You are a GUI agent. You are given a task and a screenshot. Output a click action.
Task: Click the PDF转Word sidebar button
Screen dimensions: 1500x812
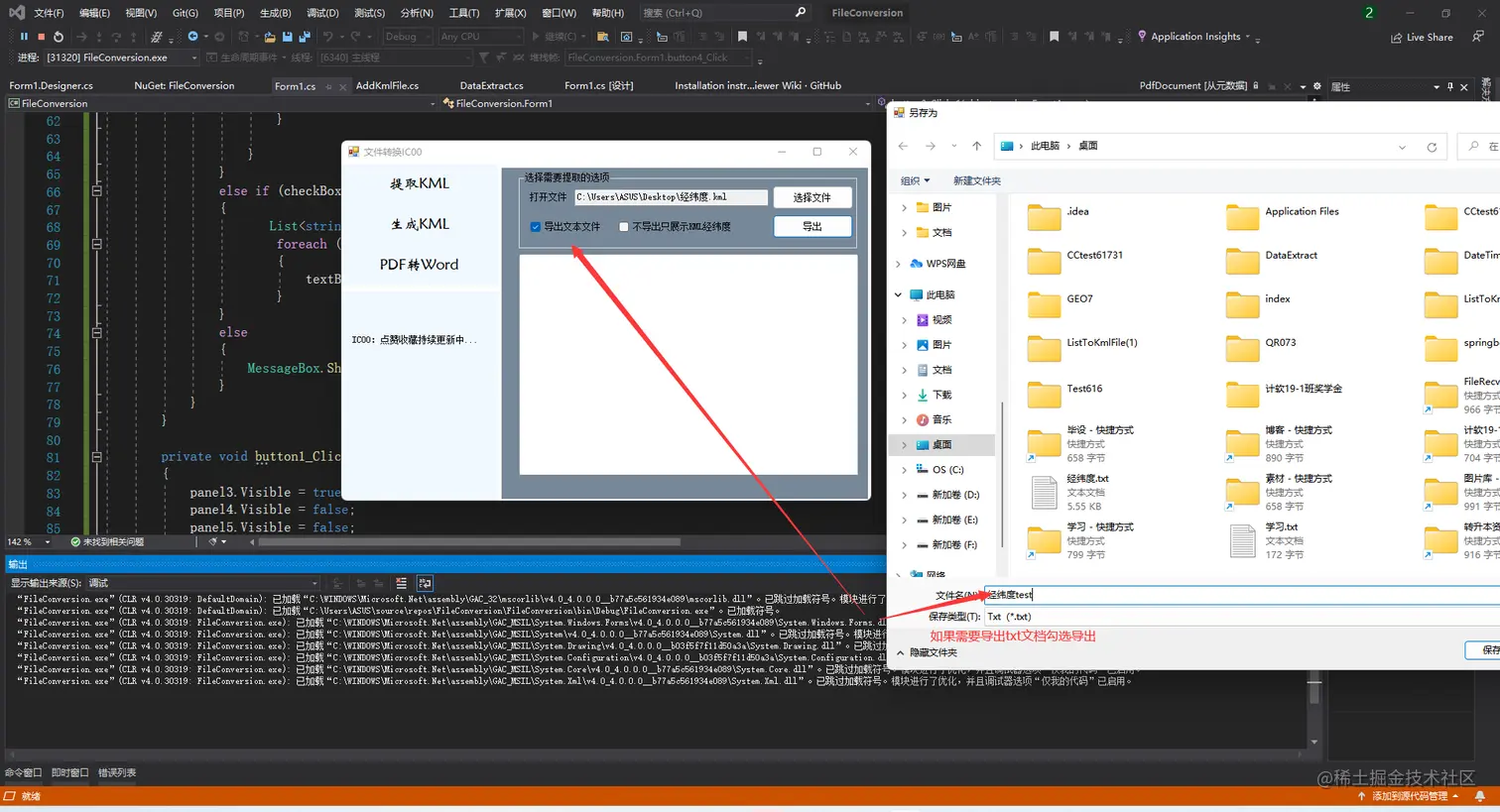point(420,265)
